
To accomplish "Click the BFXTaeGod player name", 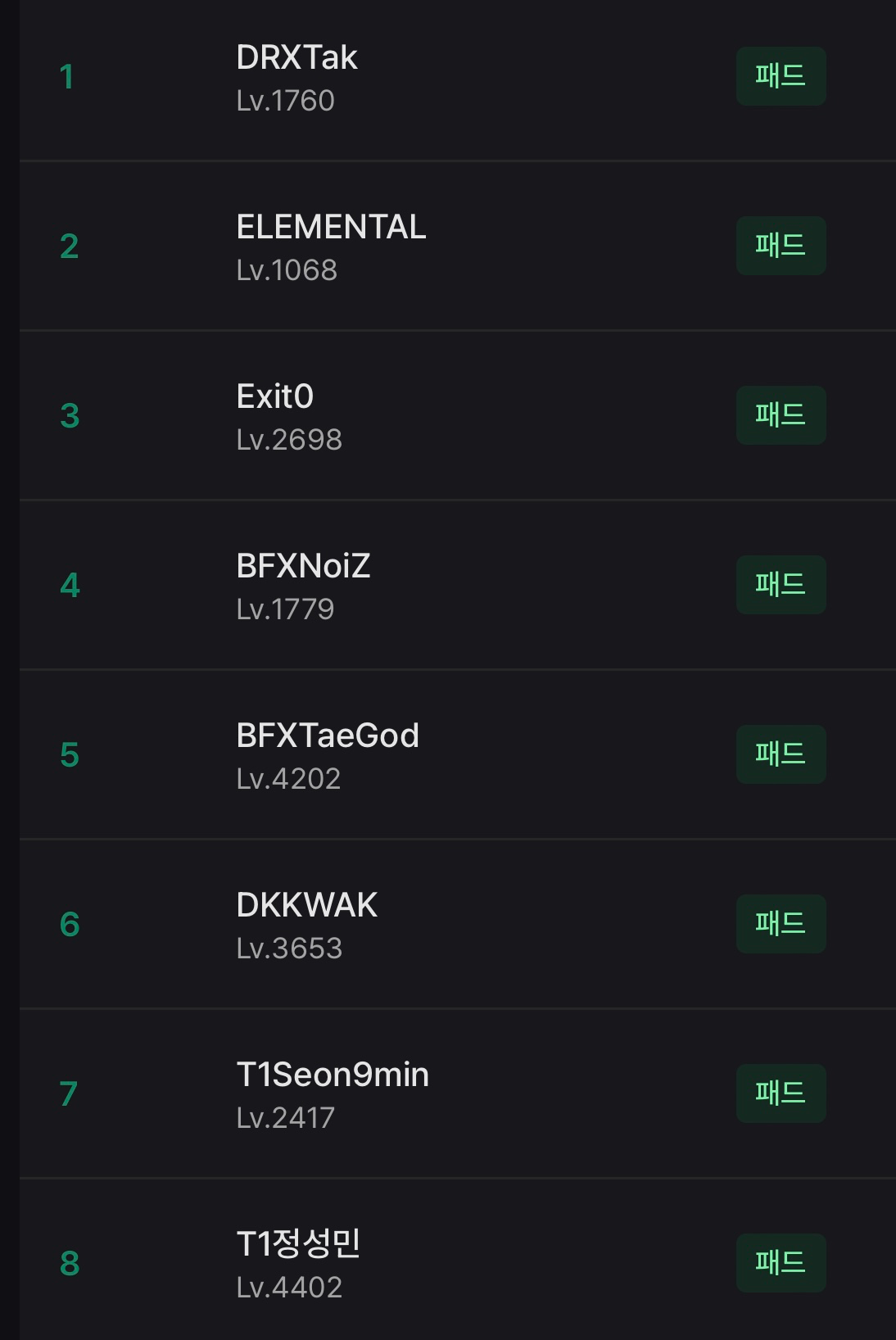I will 328,736.
